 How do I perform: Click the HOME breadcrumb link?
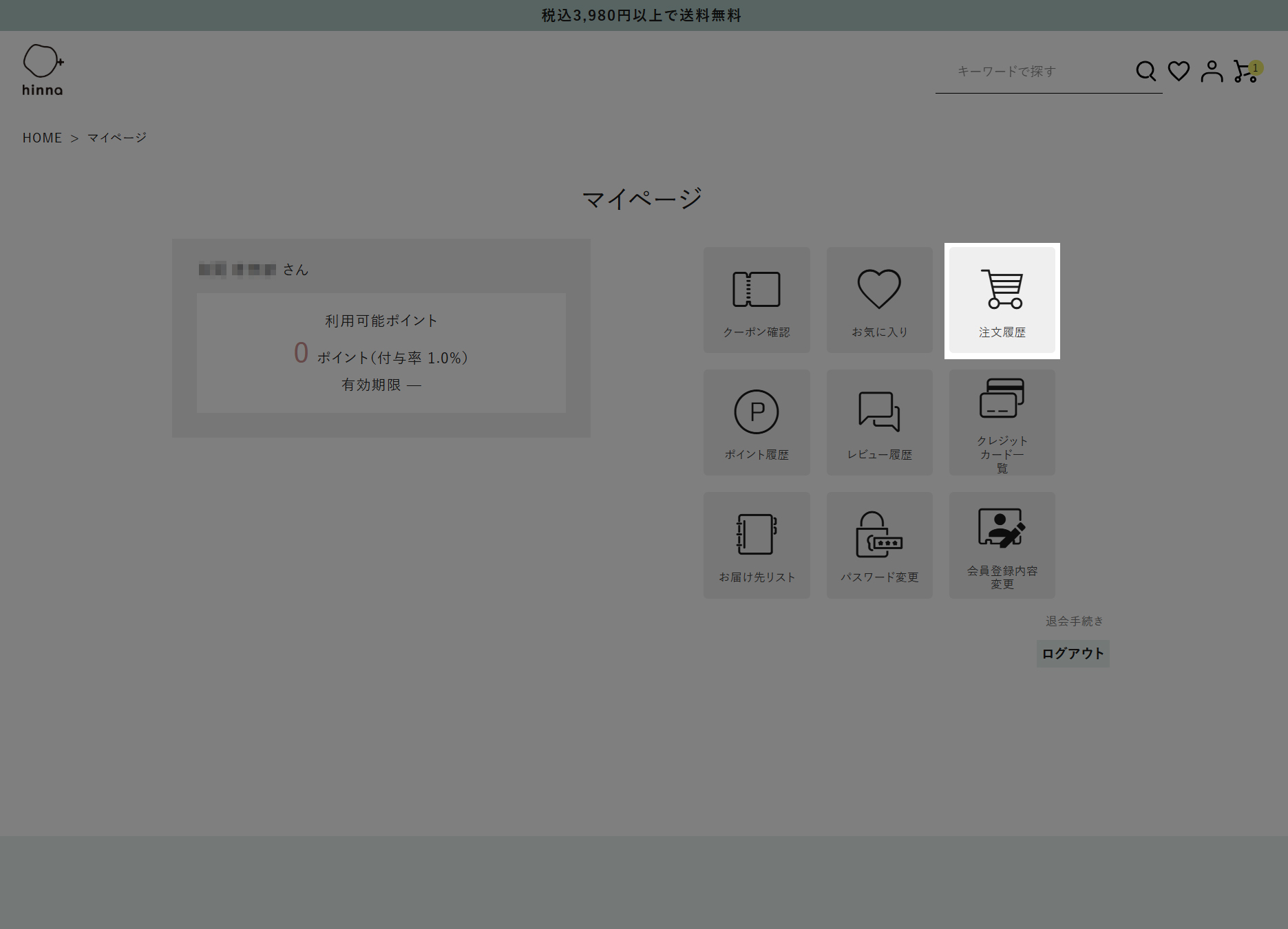(42, 138)
